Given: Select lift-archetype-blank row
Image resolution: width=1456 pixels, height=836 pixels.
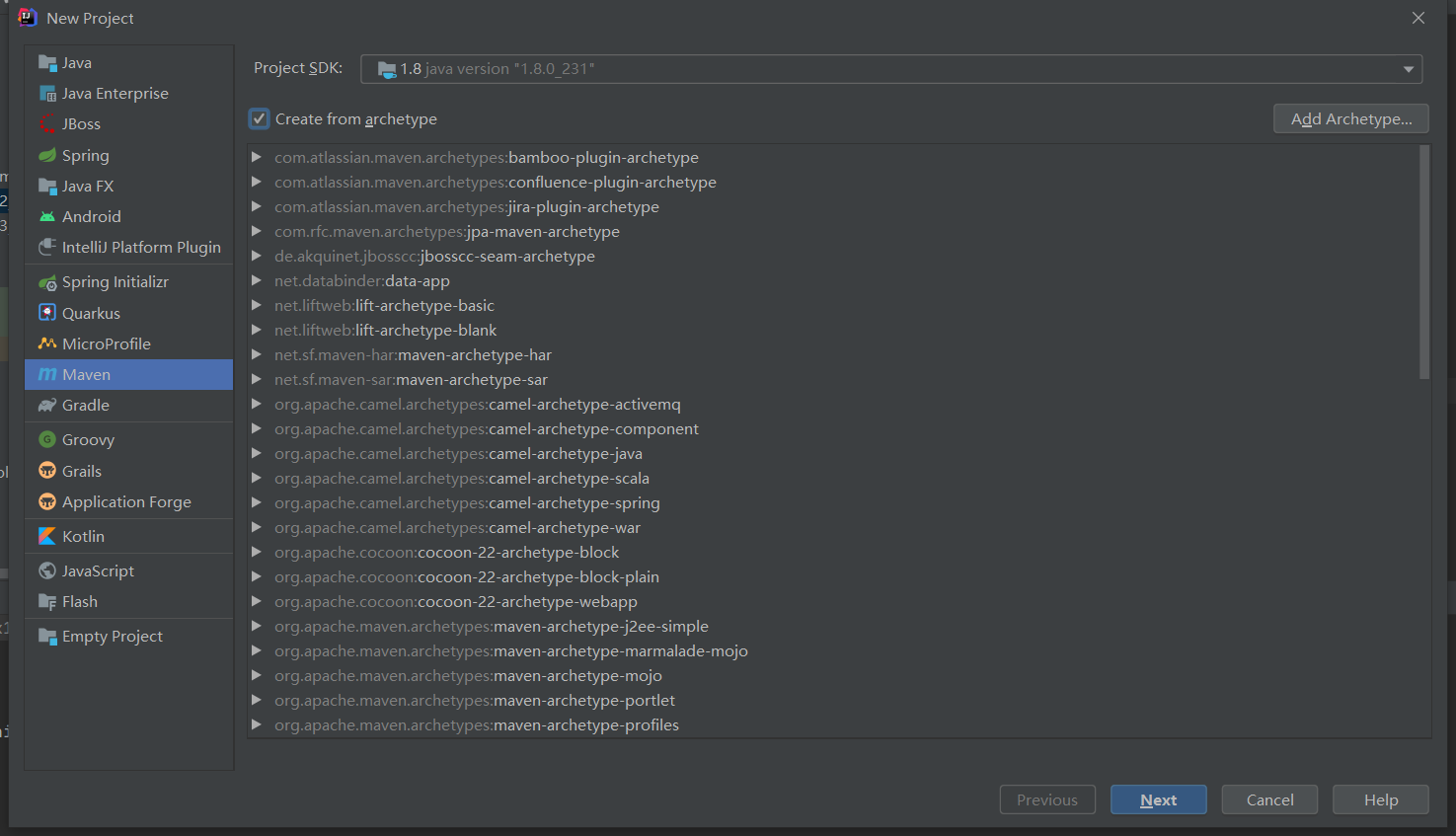Looking at the screenshot, I should (x=832, y=330).
